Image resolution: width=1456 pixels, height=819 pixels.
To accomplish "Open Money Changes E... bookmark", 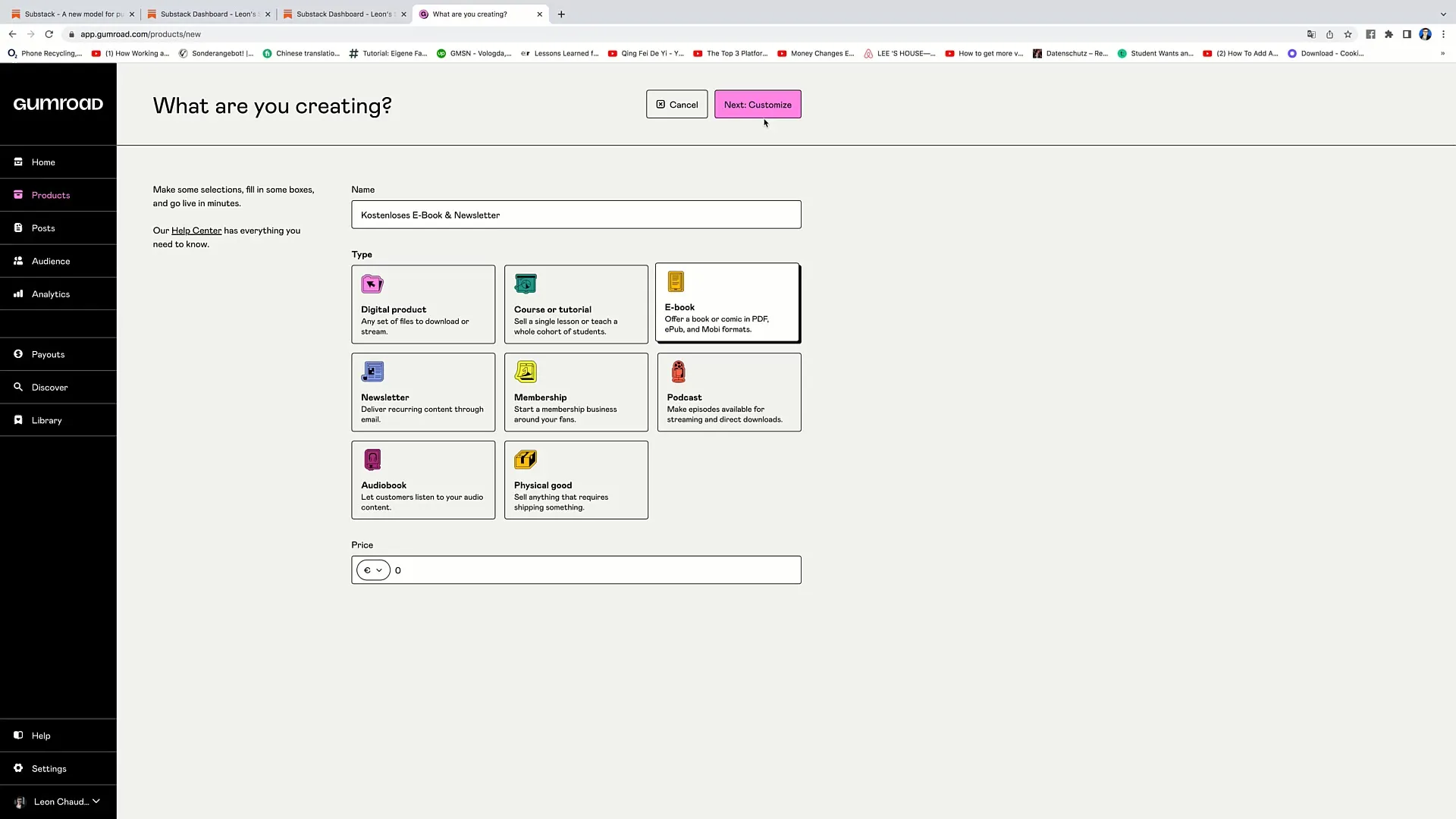I will click(815, 53).
